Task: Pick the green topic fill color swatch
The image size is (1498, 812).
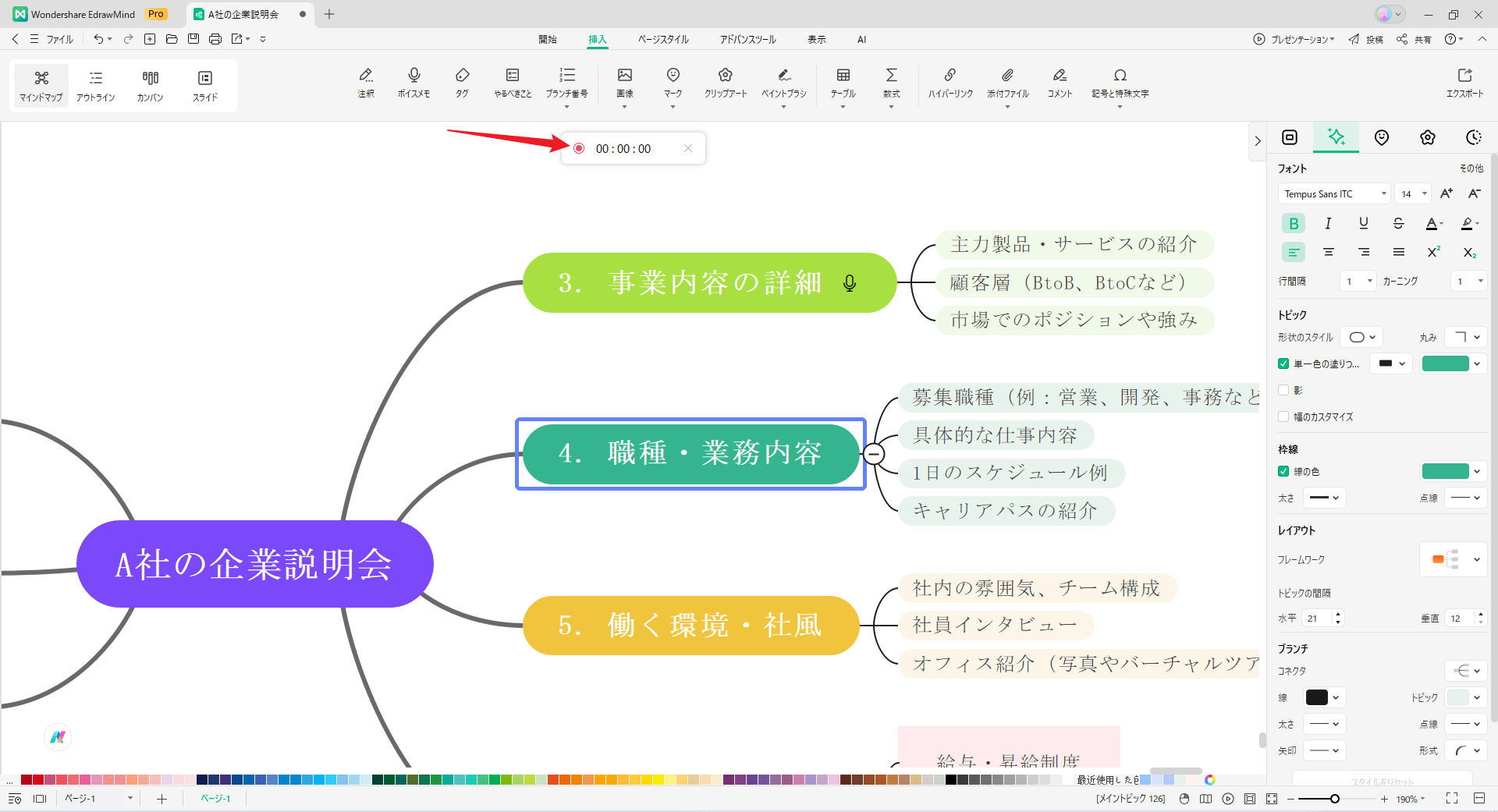Action: tap(1445, 363)
